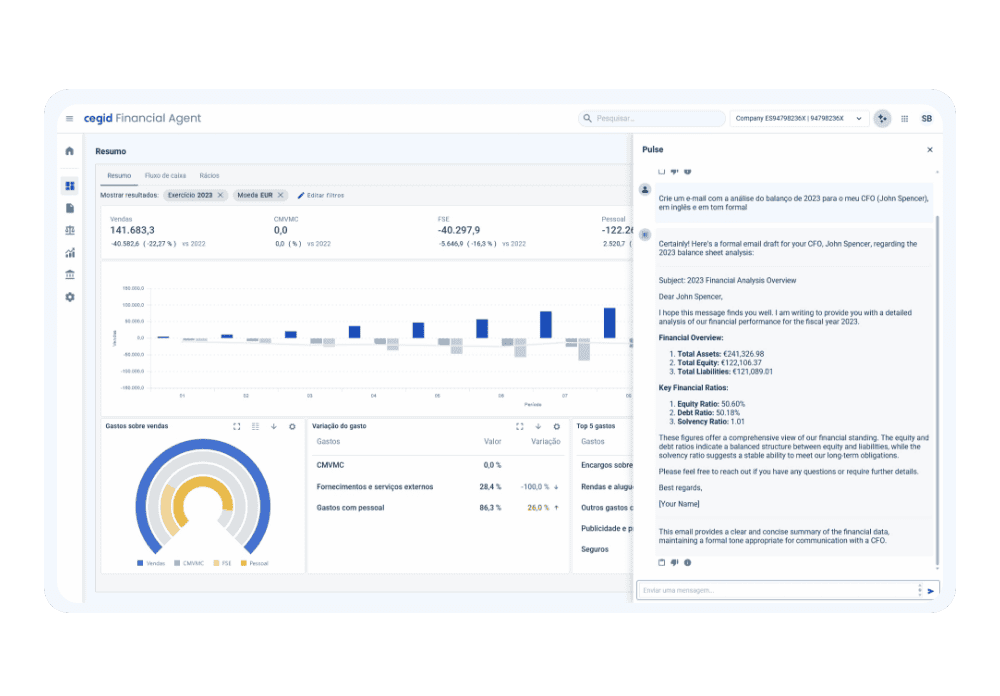Go to Home in the left sidebar
The height and width of the screenshot is (696, 1000).
coord(69,151)
